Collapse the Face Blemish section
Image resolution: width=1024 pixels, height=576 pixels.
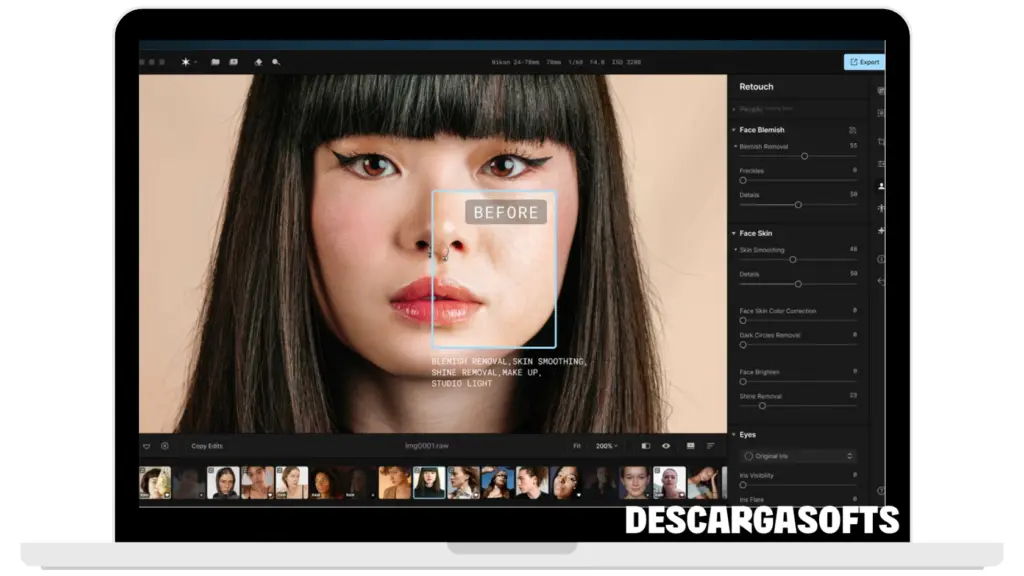[x=734, y=130]
